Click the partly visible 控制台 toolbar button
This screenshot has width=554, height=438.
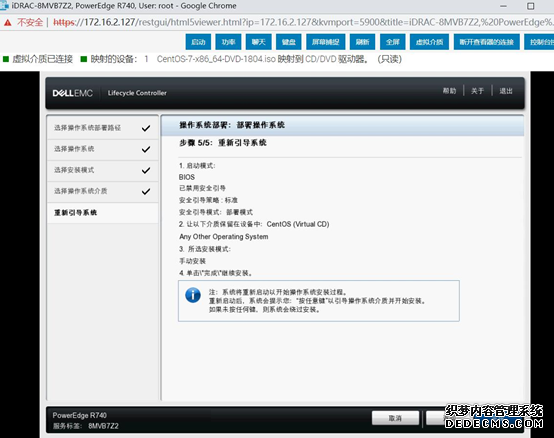539,42
